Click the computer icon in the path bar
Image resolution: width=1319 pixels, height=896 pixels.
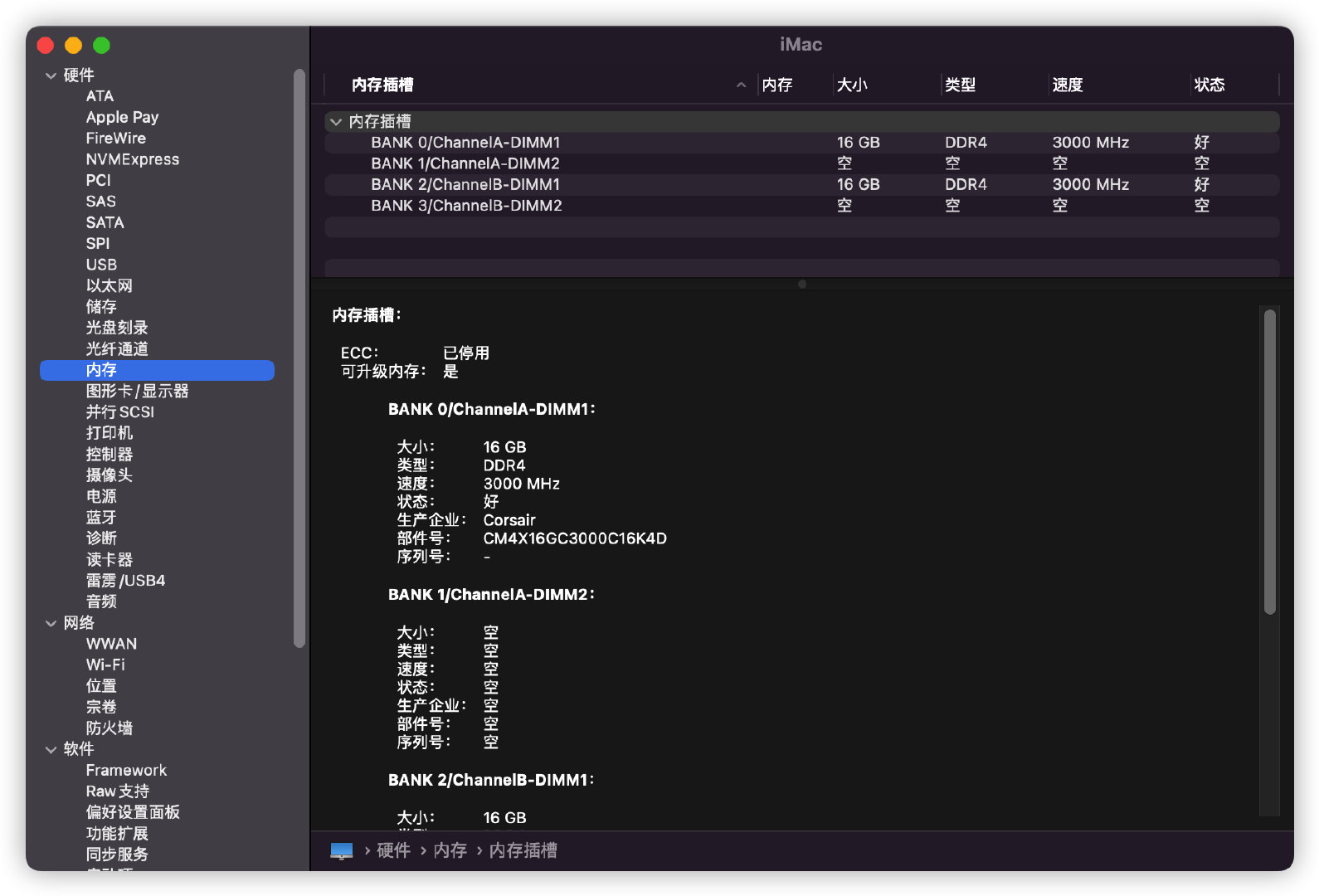point(342,850)
